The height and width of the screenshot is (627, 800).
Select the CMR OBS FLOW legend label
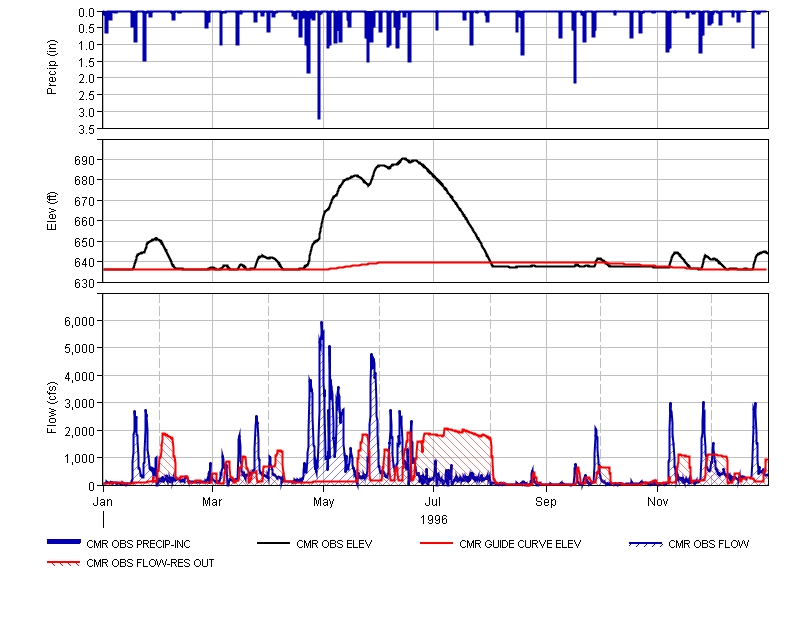pos(709,545)
